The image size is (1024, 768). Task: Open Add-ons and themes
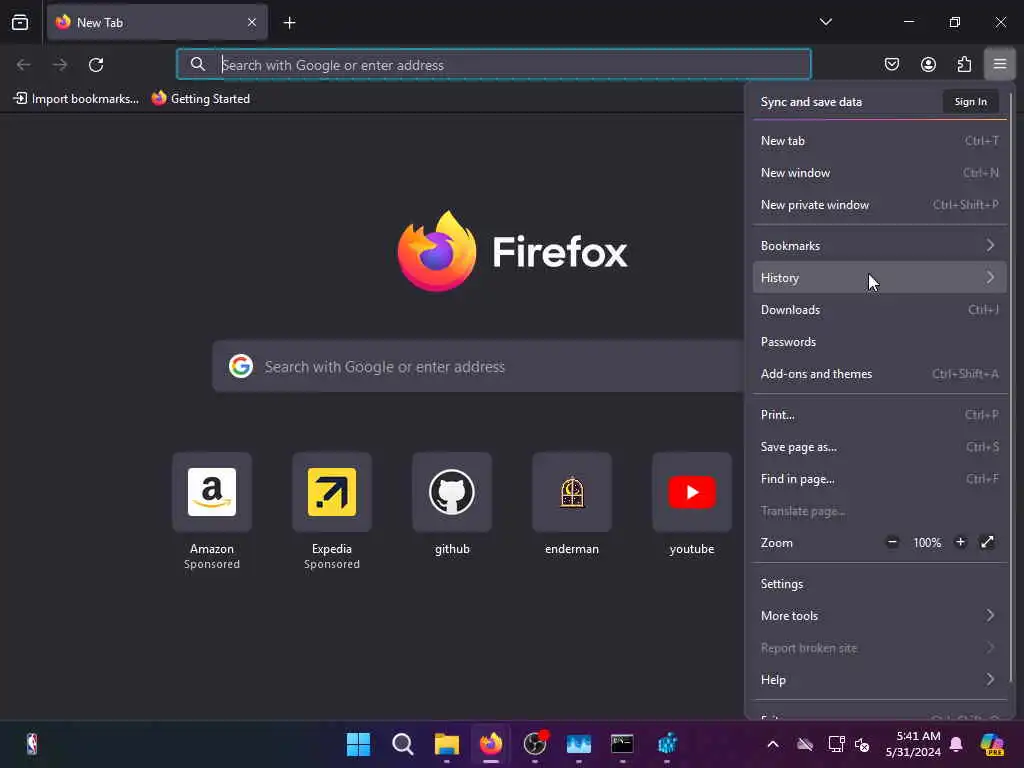[x=879, y=374]
